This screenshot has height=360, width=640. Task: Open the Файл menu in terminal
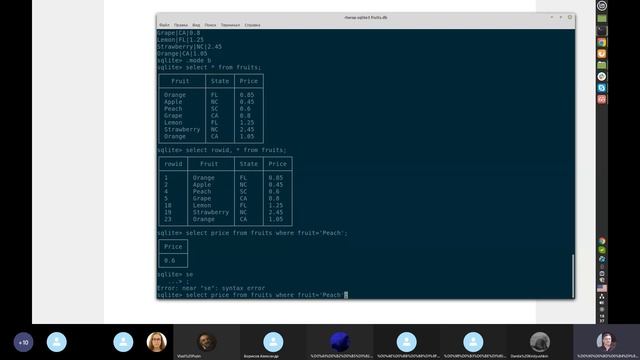(164, 25)
